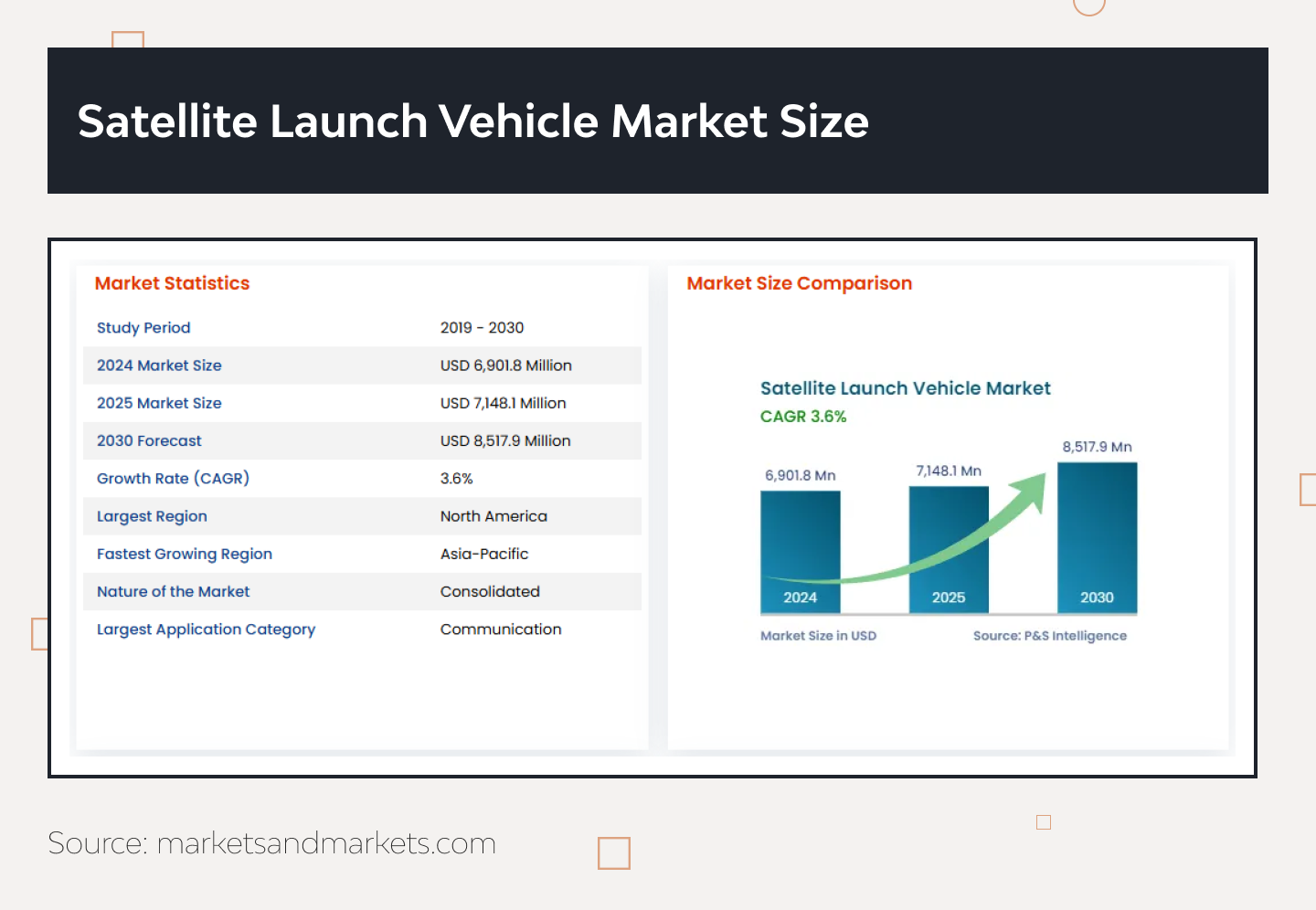
Task: Select the '6,901.8 Mn' bar label
Action: click(801, 475)
